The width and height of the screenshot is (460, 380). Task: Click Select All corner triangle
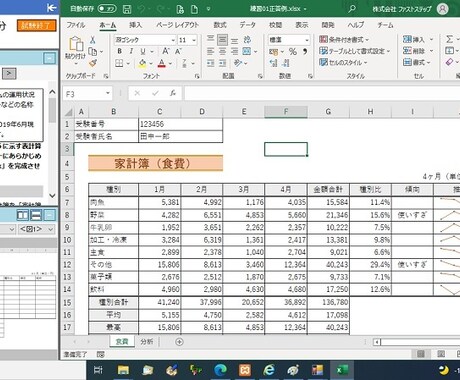[x=68, y=112]
